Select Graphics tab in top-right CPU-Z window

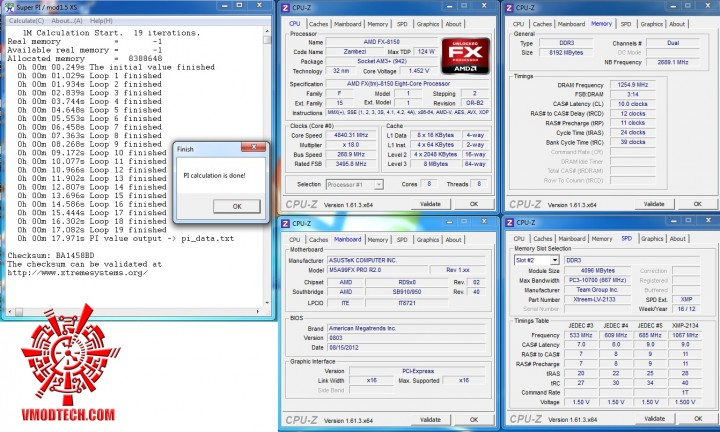tap(652, 24)
